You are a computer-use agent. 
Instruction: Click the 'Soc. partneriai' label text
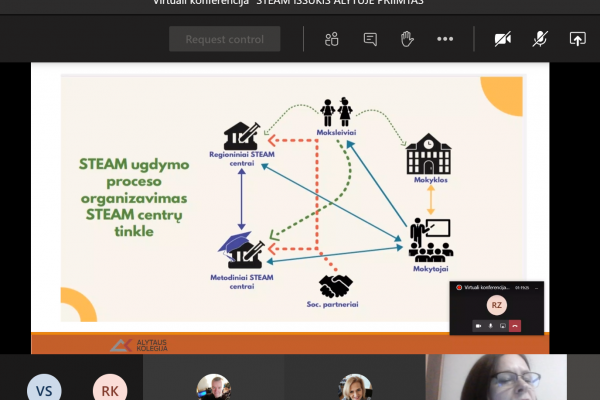[333, 305]
